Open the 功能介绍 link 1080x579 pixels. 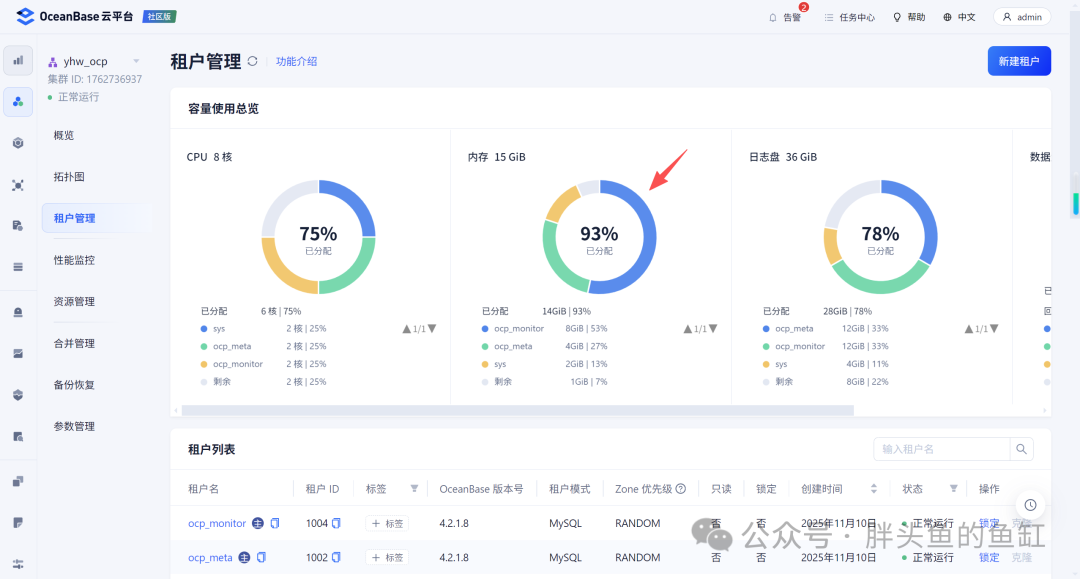pyautogui.click(x=296, y=61)
